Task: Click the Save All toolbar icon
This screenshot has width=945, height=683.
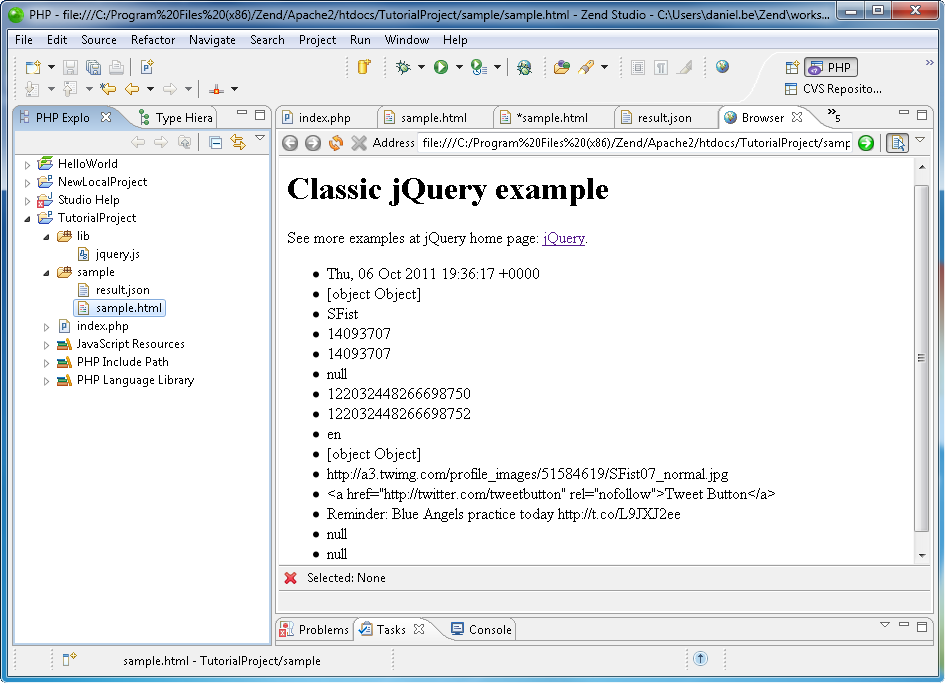Action: [93, 67]
